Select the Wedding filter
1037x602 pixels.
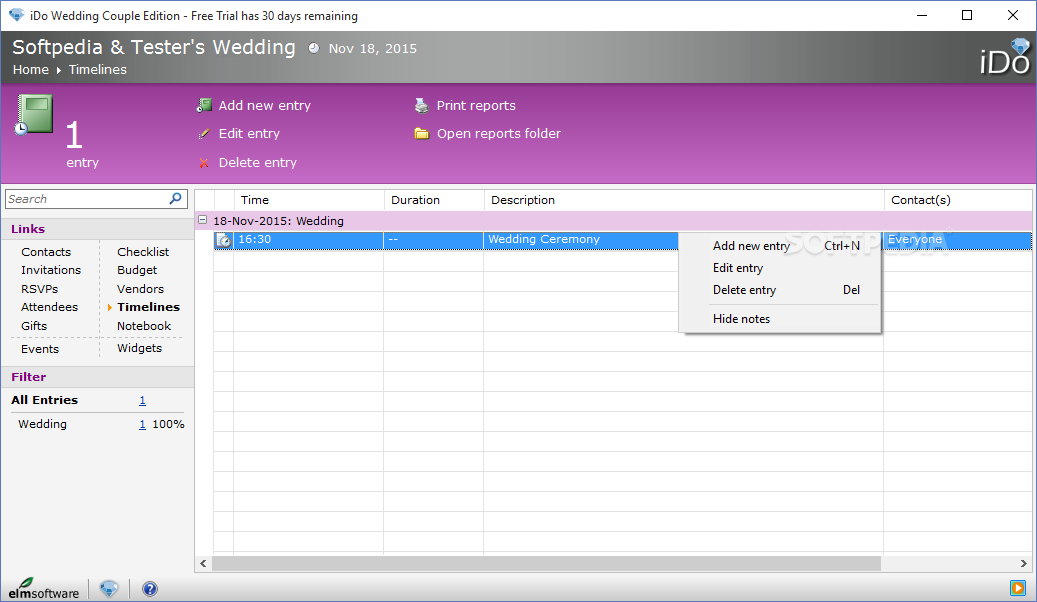pyautogui.click(x=42, y=424)
